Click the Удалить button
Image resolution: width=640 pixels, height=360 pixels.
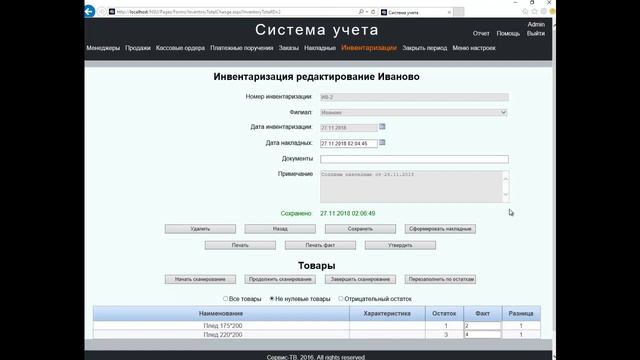pyautogui.click(x=200, y=229)
